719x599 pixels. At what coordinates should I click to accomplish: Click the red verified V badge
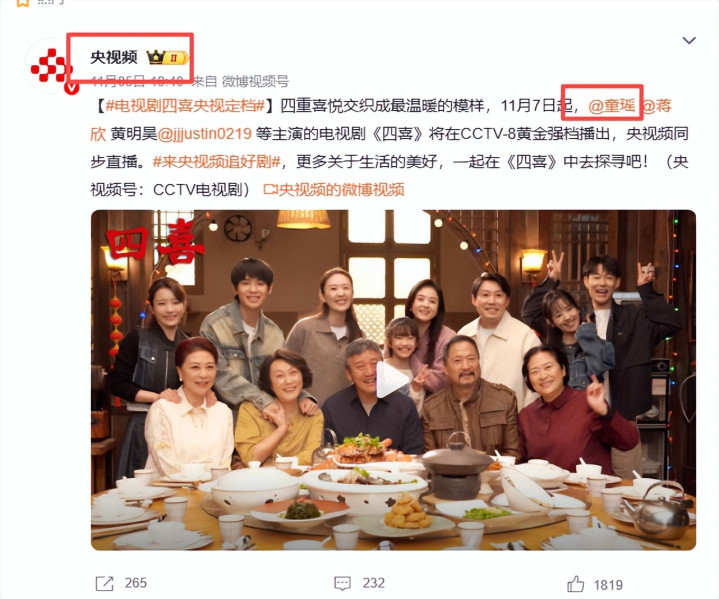tap(72, 87)
